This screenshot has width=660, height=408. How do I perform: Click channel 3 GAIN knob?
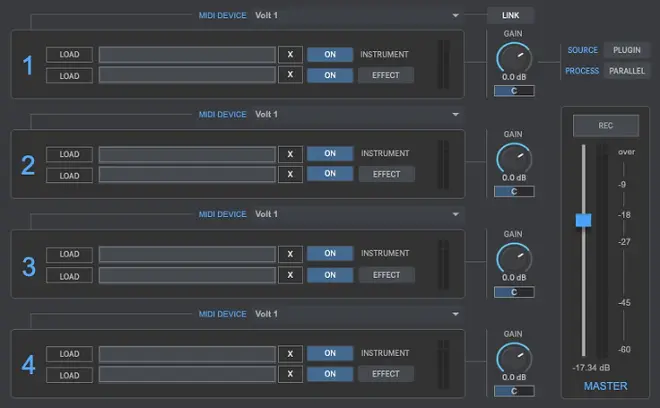tap(514, 259)
